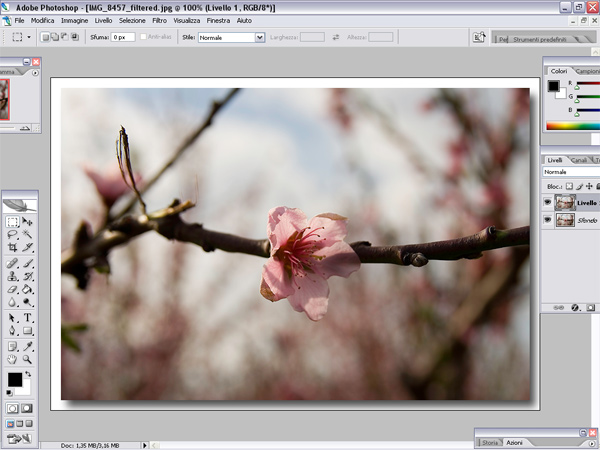600x450 pixels.
Task: Select the Move tool
Action: pyautogui.click(x=28, y=221)
